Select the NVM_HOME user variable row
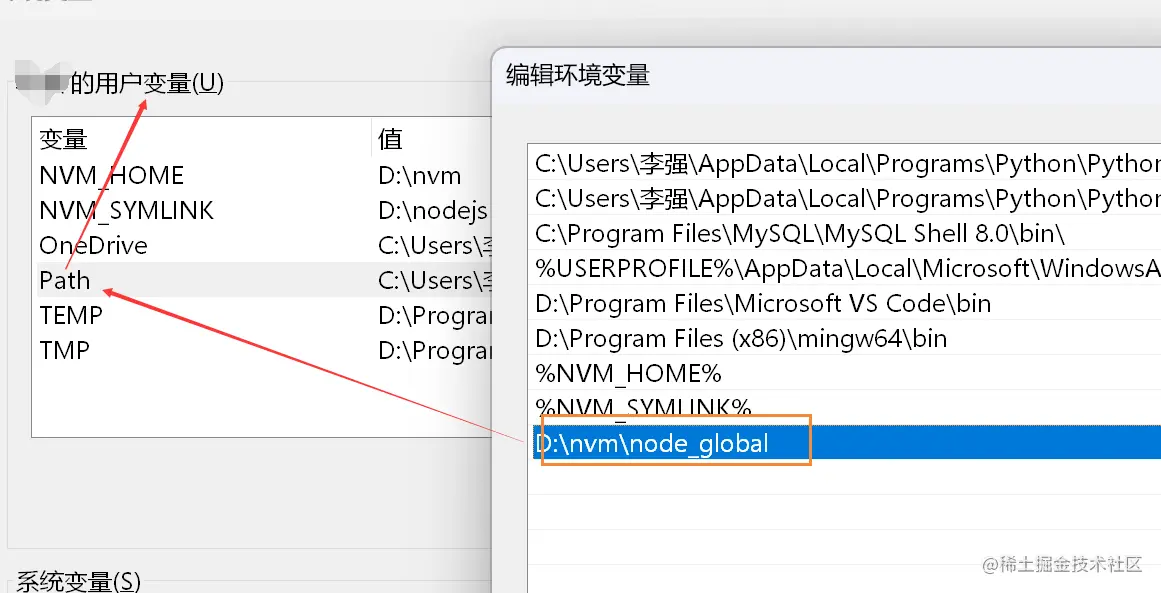 click(264, 175)
